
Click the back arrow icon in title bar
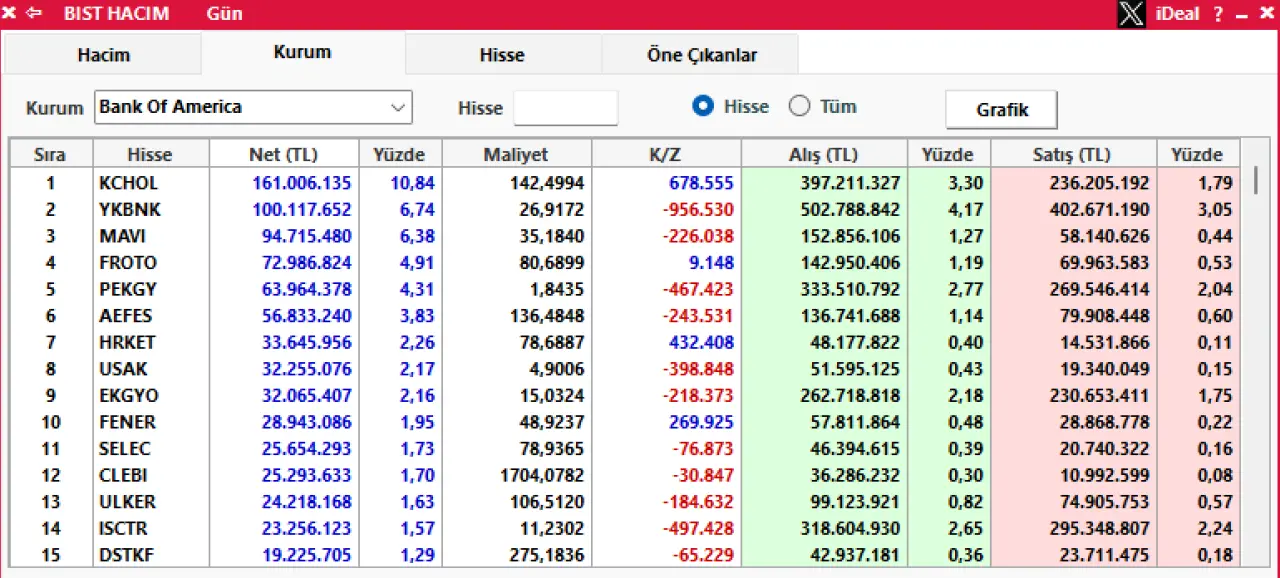[x=34, y=14]
